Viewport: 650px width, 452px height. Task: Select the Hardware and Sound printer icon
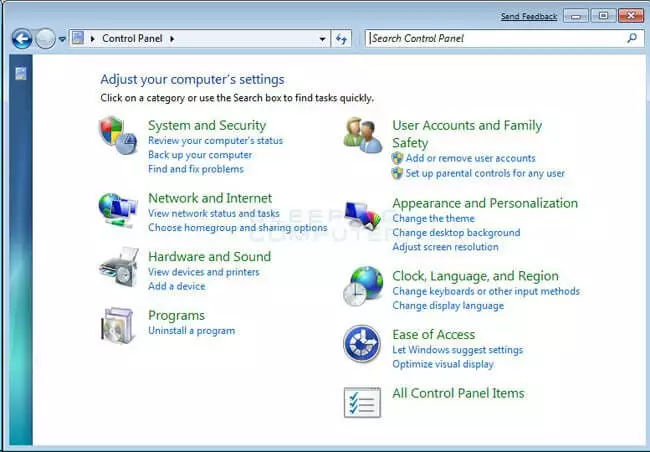[x=119, y=267]
